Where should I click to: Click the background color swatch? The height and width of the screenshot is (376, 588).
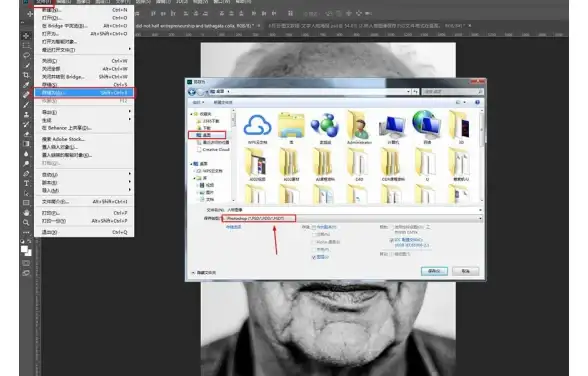[28, 253]
